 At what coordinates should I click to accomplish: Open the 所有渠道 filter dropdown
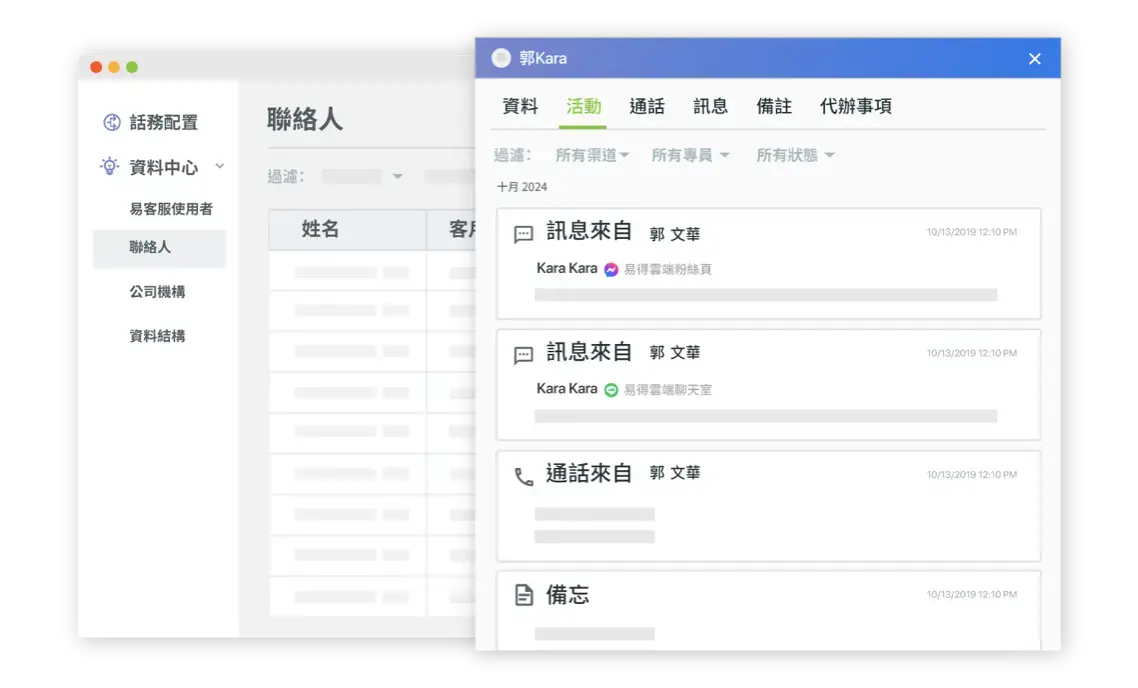592,155
